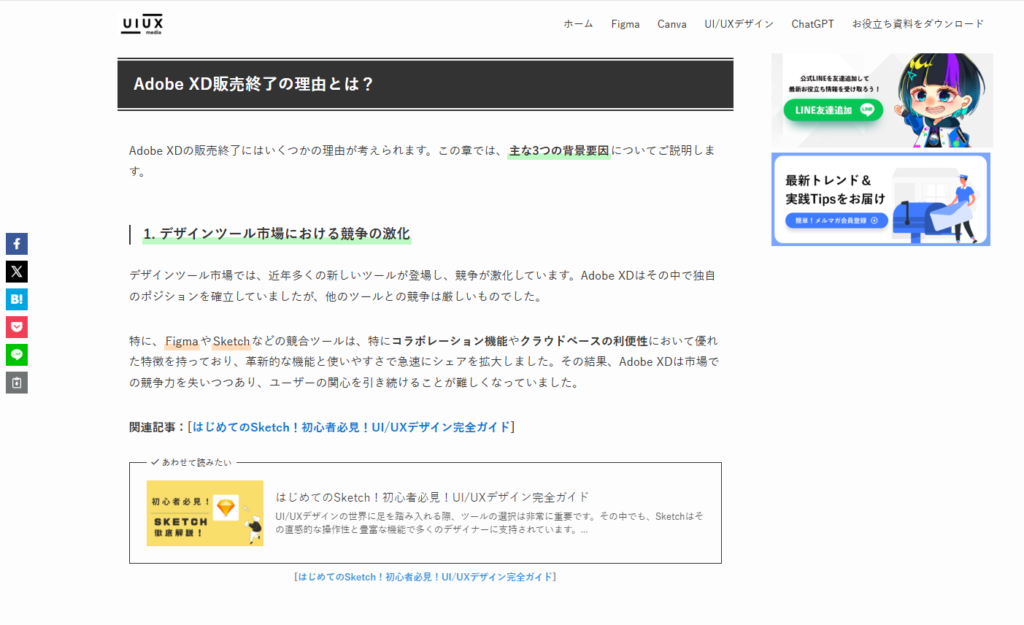
Task: Save the article with the Pocket icon
Action: [x=16, y=327]
